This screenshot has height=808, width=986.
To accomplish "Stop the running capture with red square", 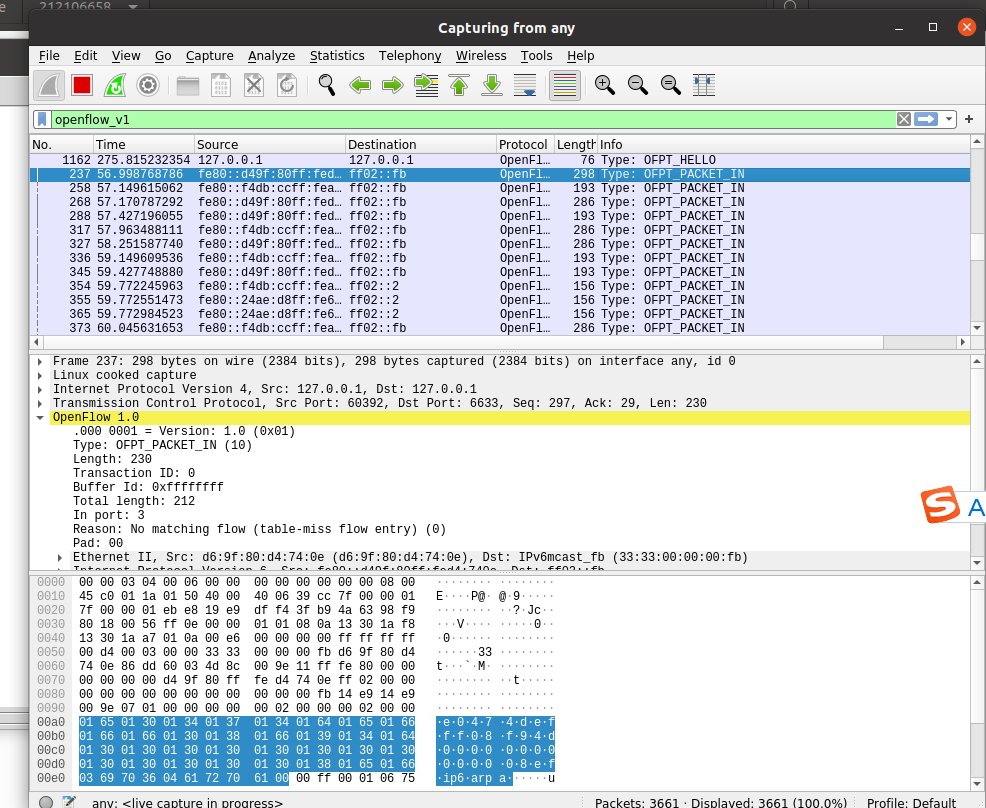I will [82, 85].
